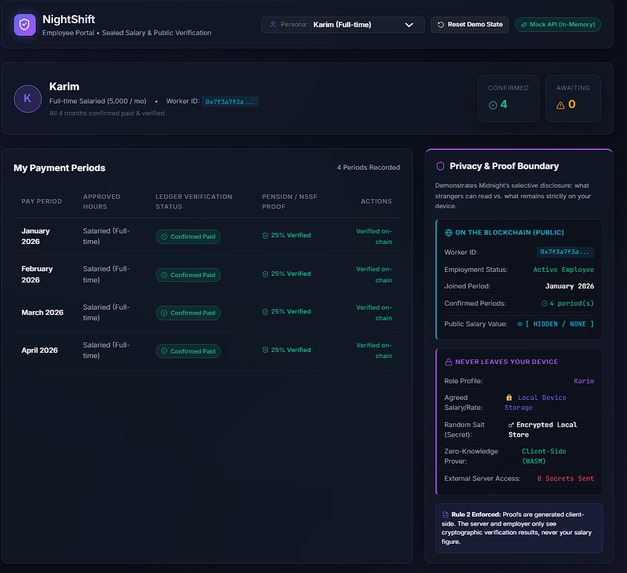Click the padlock icon before Local Device Storage

click(x=509, y=397)
